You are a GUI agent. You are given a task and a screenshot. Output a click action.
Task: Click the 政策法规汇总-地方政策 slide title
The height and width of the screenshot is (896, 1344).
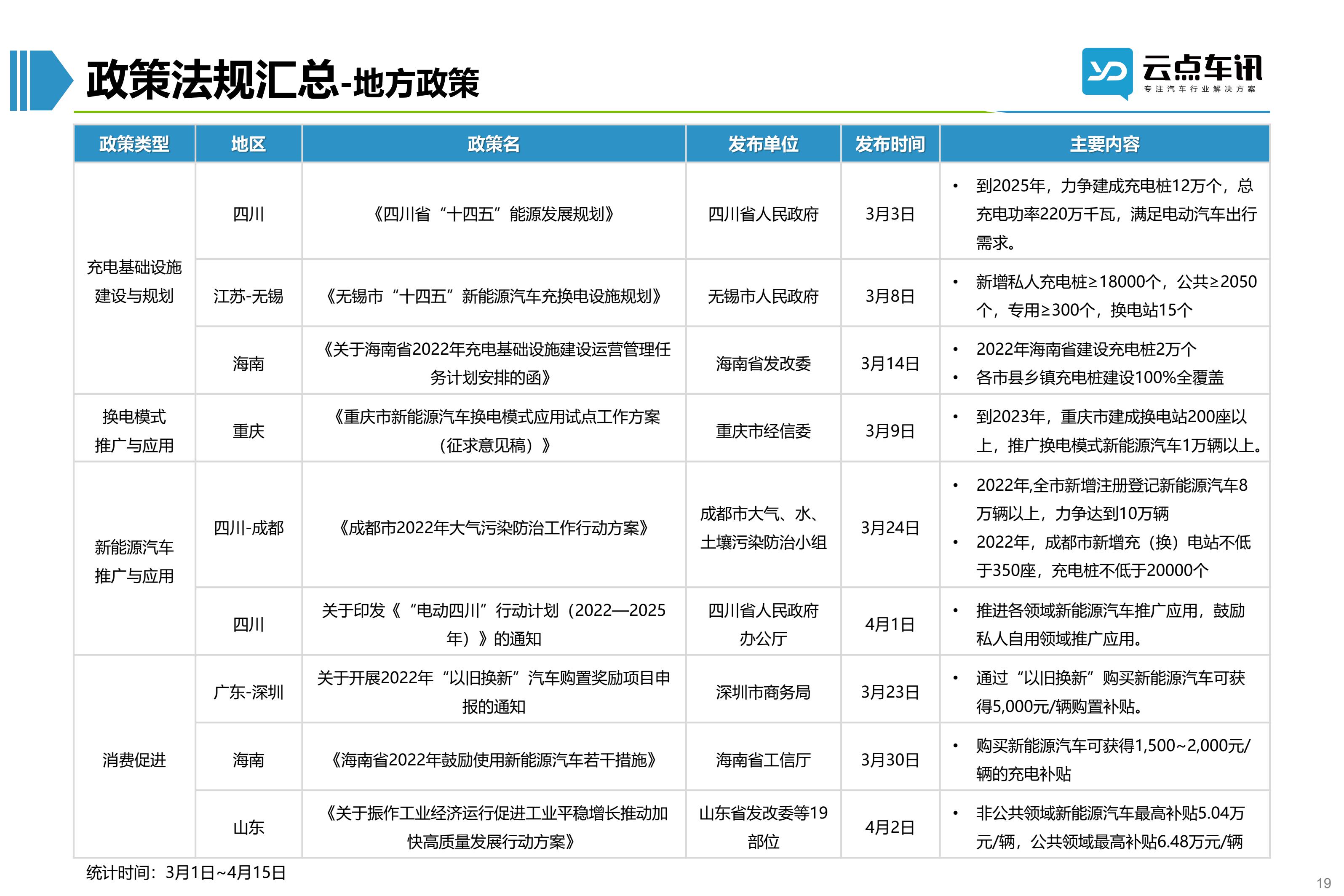pyautogui.click(x=283, y=80)
